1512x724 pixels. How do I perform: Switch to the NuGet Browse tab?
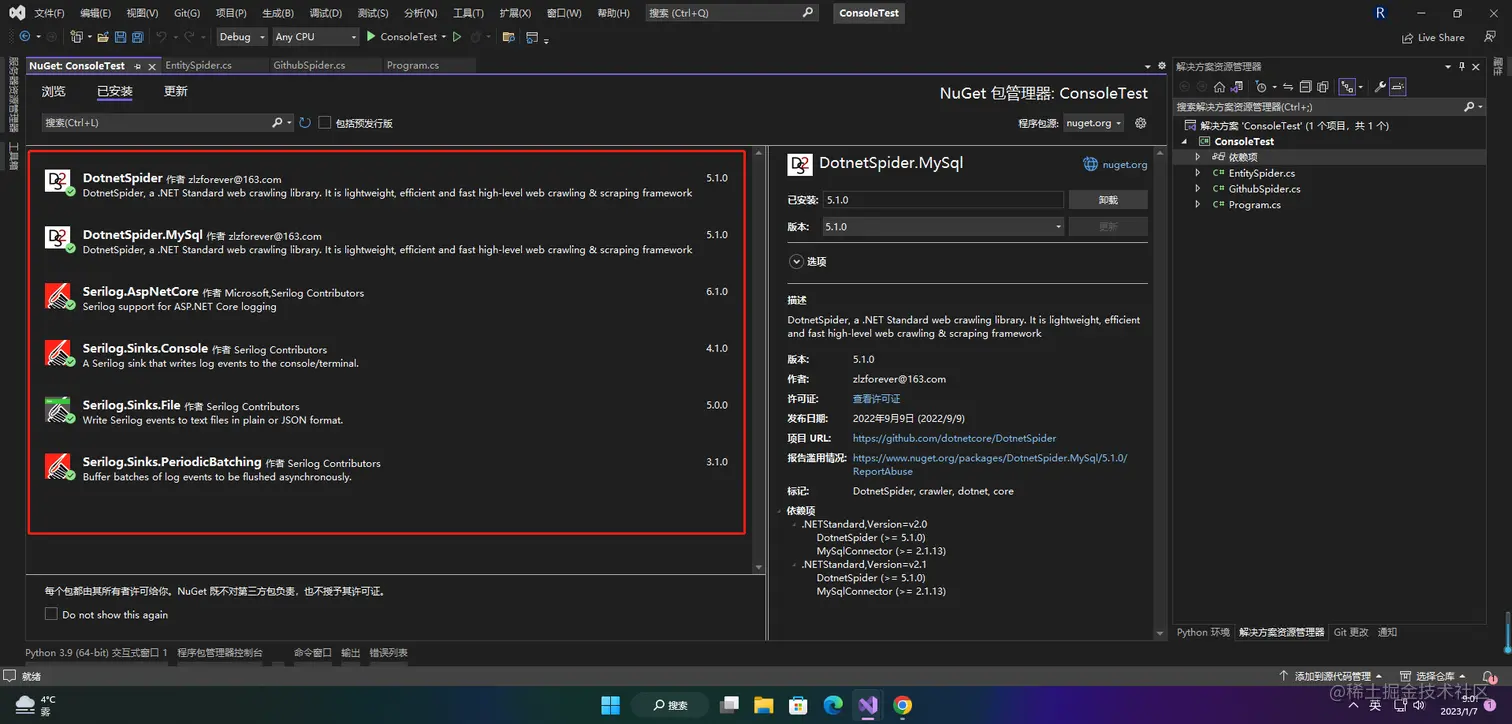[x=54, y=91]
